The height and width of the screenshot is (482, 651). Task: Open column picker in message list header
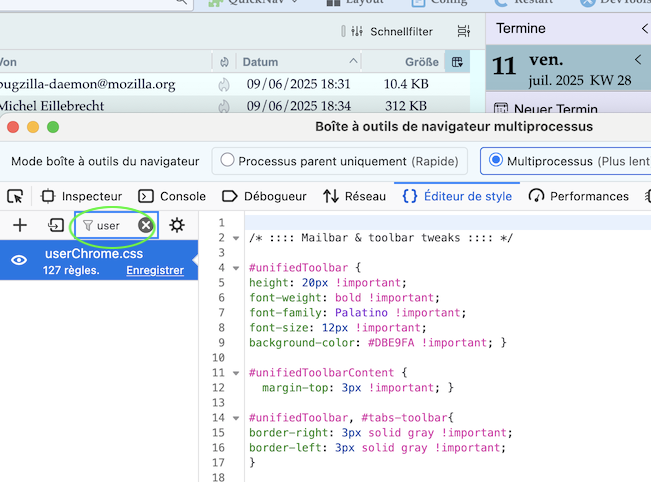(457, 62)
